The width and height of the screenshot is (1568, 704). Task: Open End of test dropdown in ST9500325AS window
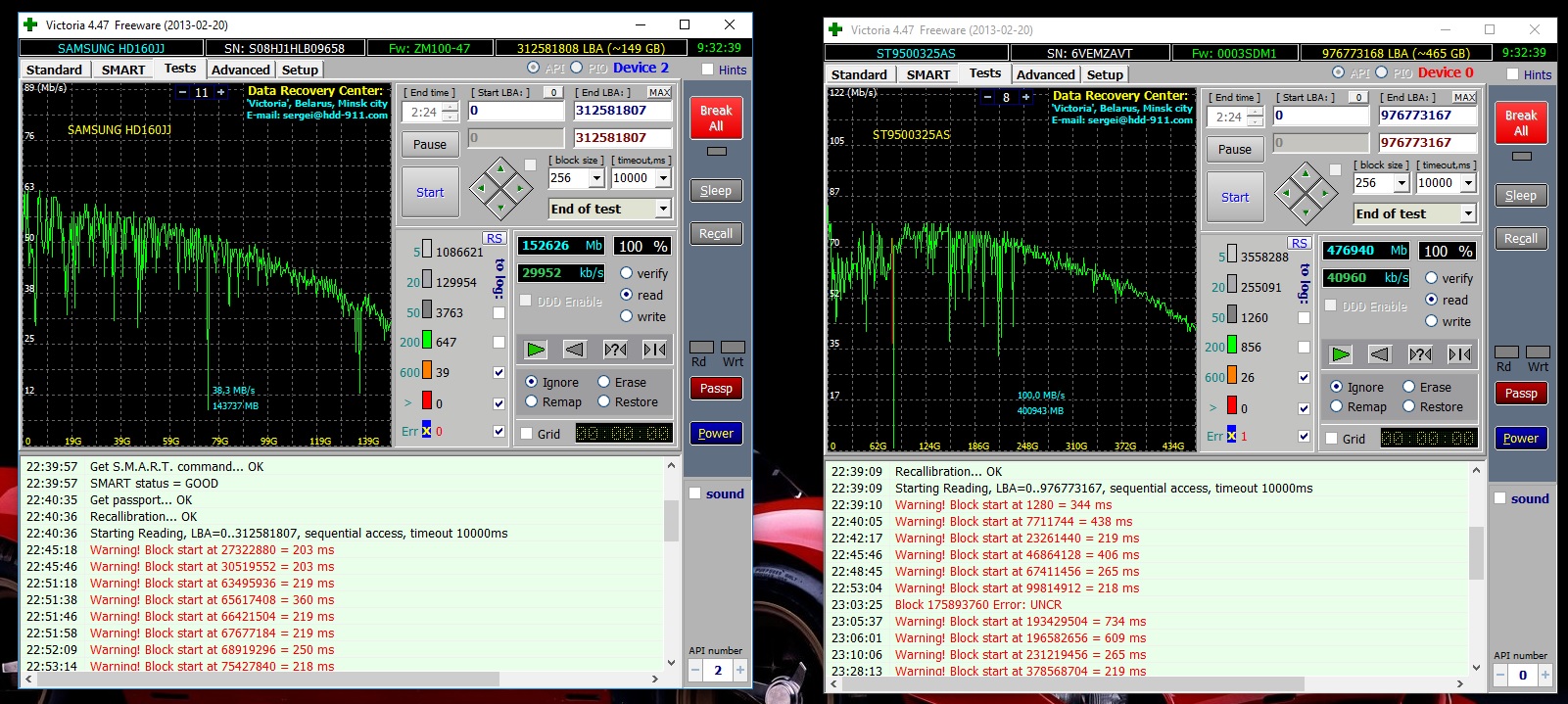click(1468, 213)
